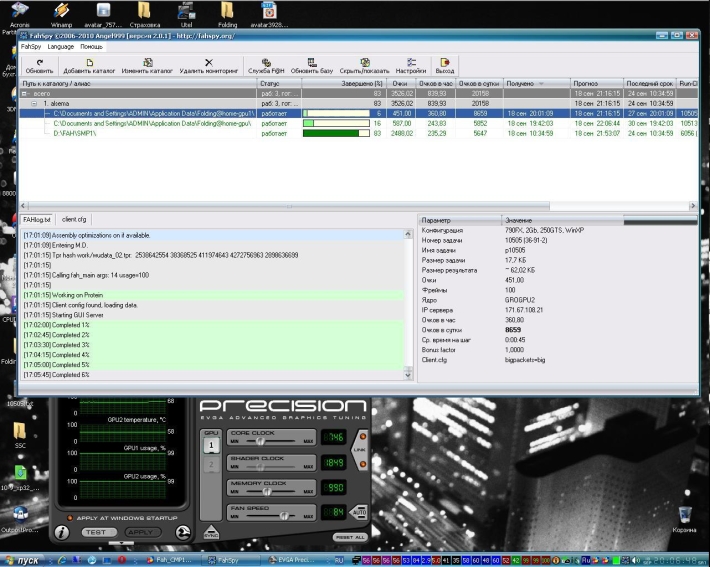
Task: Click the APPLY button in Precision
Action: [x=142, y=532]
